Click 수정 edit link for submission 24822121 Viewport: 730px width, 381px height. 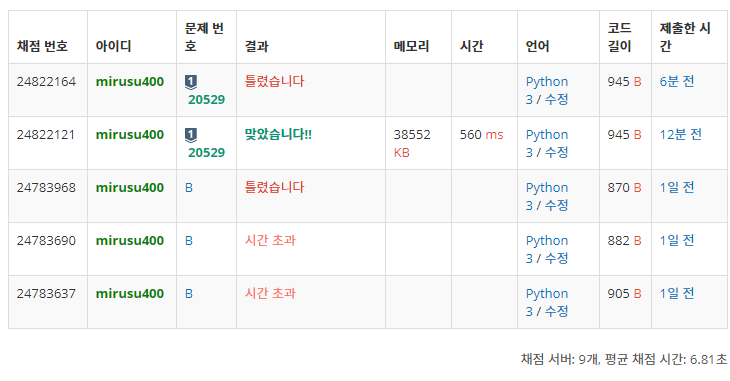point(557,153)
